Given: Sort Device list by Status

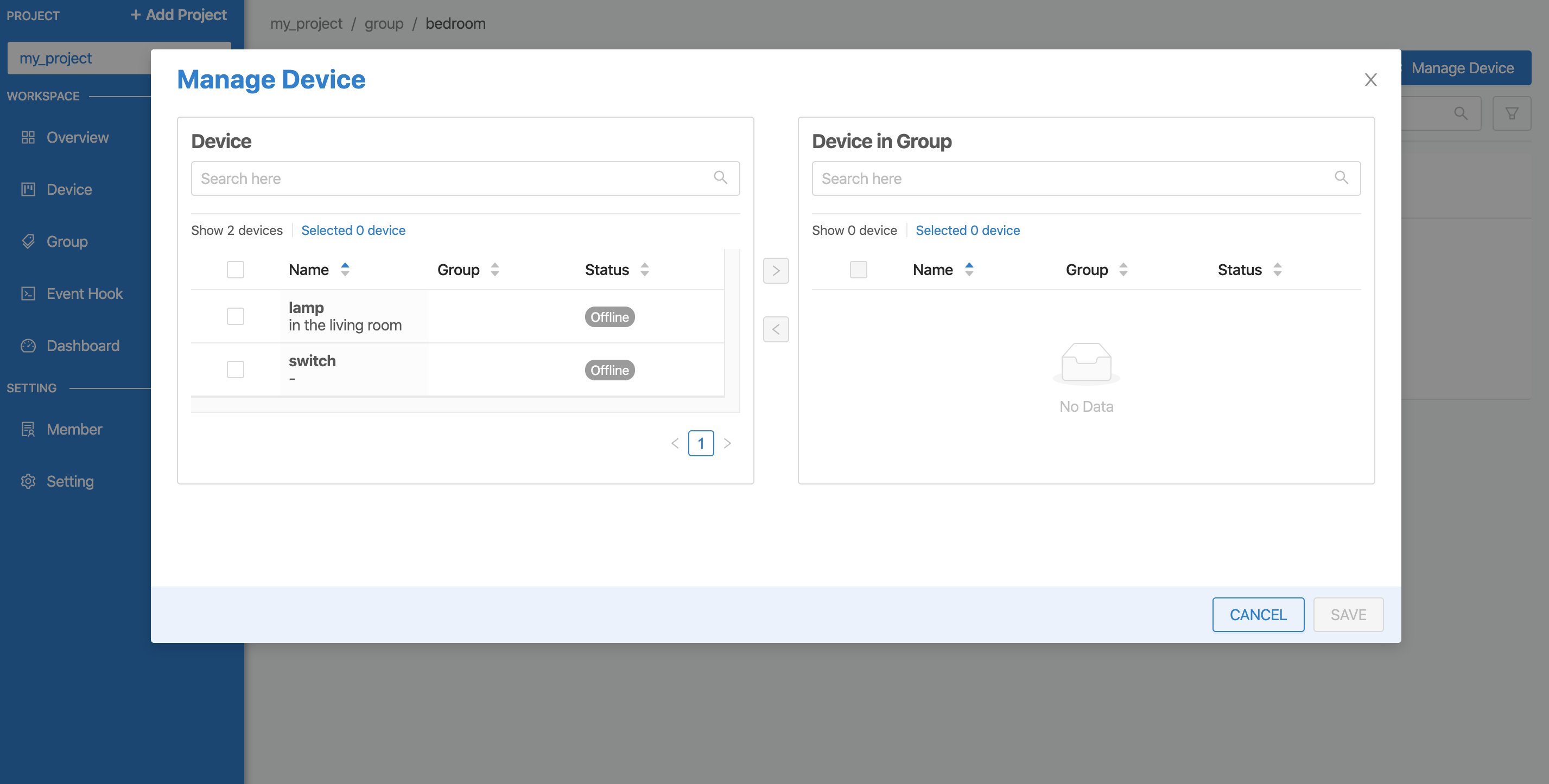Looking at the screenshot, I should [x=644, y=269].
